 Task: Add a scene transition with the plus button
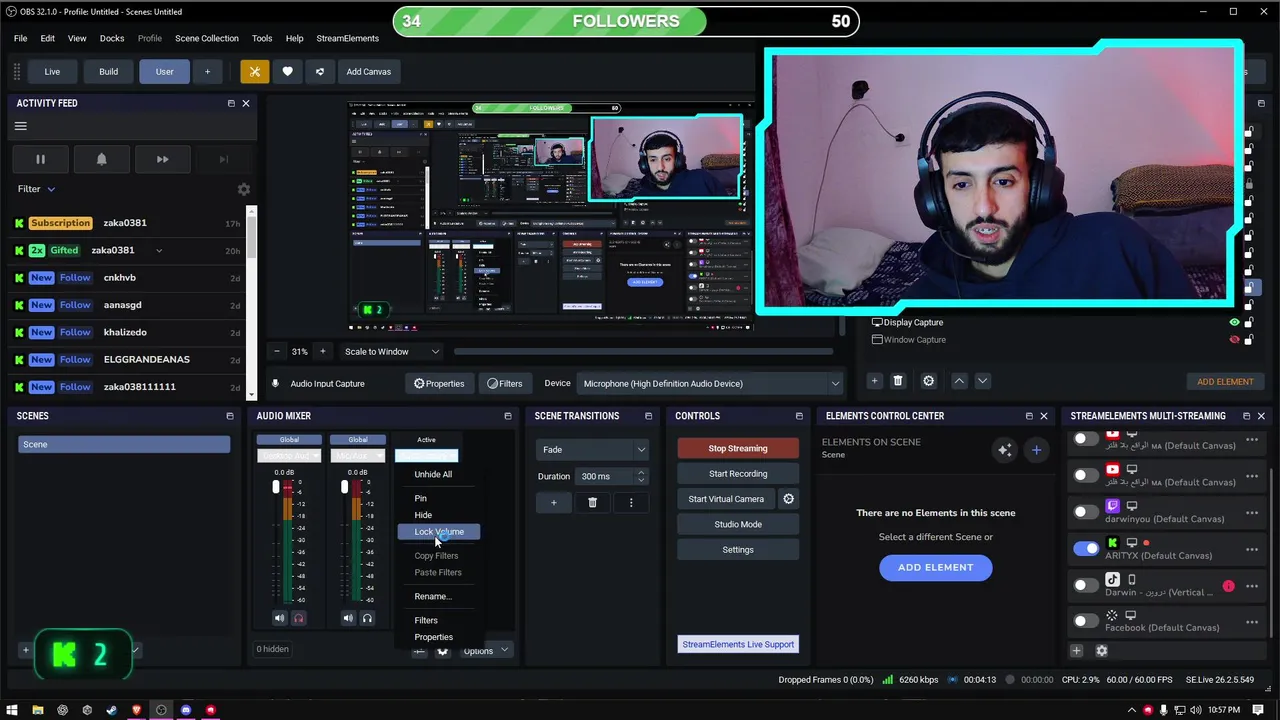(x=553, y=503)
